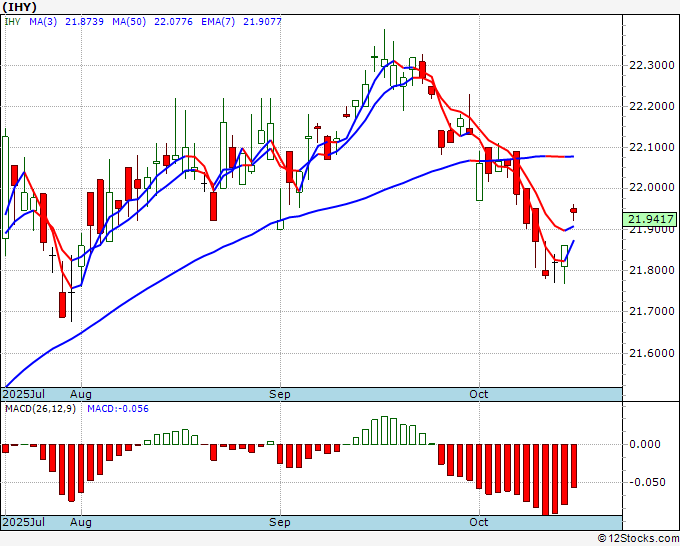Click the 22.2000 price axis label
The width and height of the screenshot is (680, 546).
(651, 106)
